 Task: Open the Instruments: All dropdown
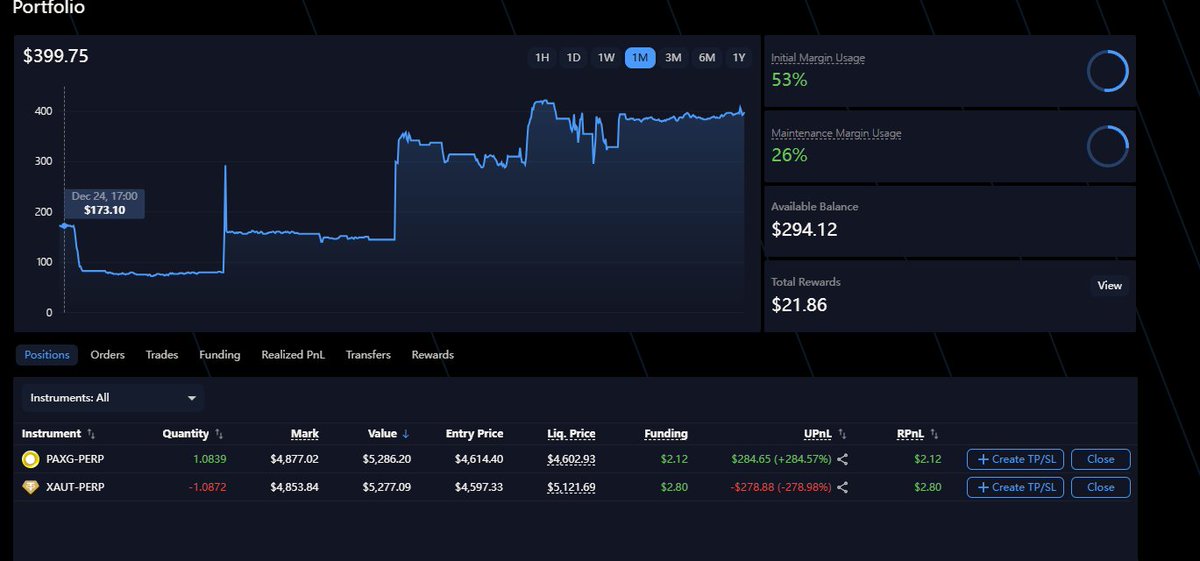pos(113,398)
